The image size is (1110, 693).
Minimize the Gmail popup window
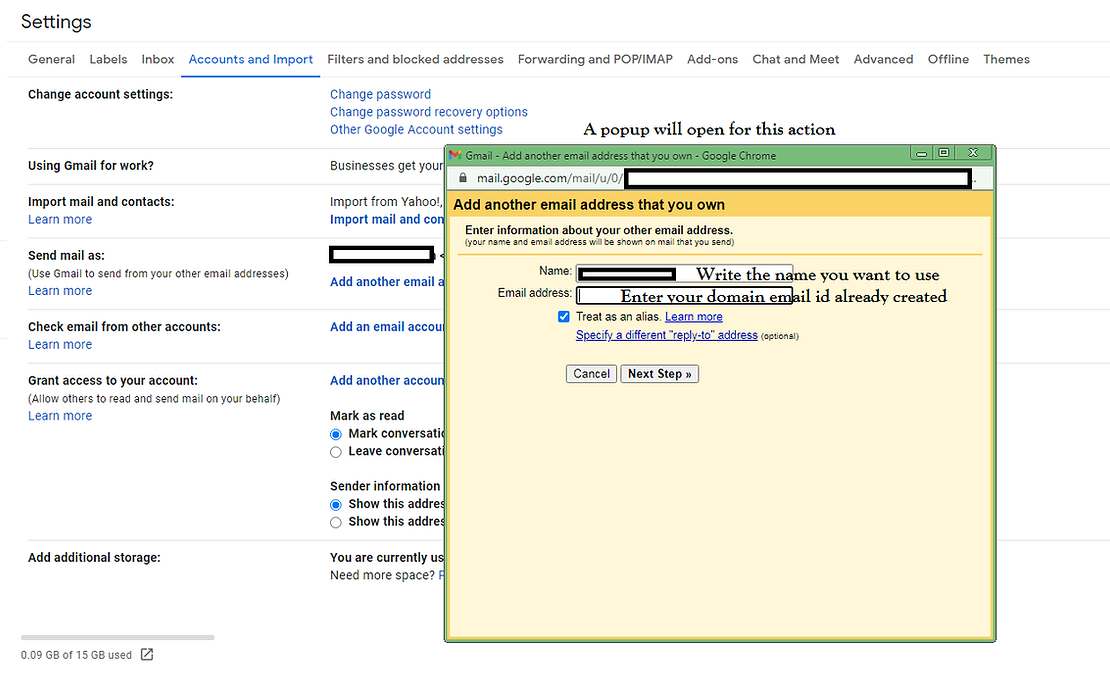tap(920, 153)
